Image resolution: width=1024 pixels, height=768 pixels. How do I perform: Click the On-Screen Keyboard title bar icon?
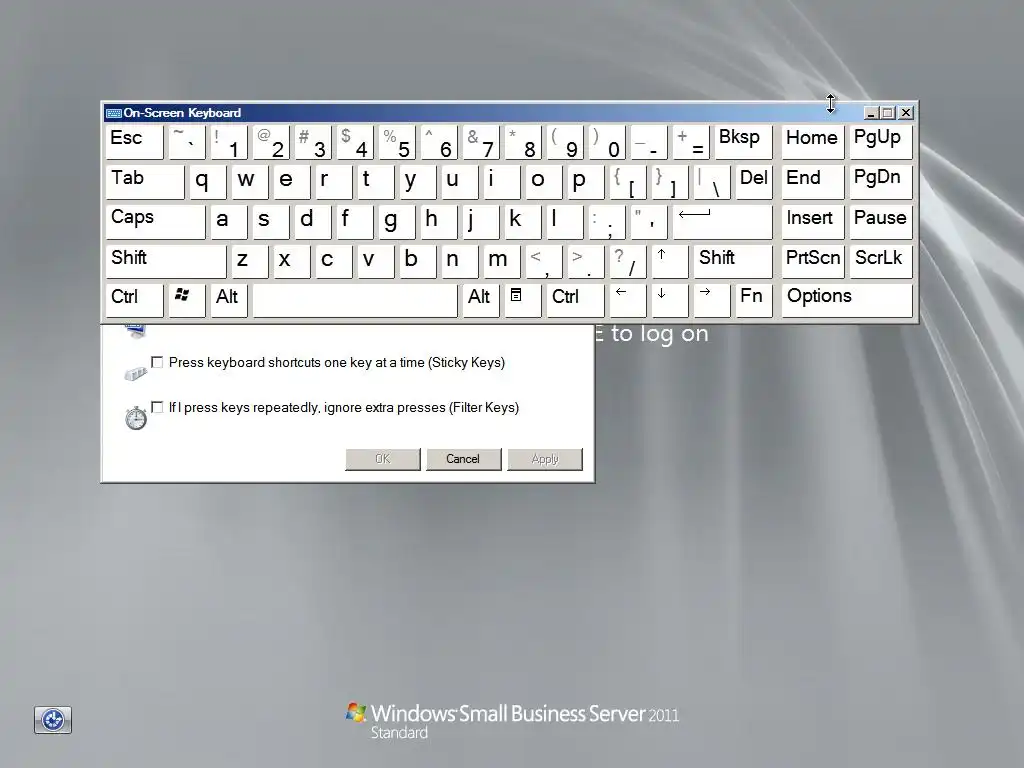[x=114, y=113]
